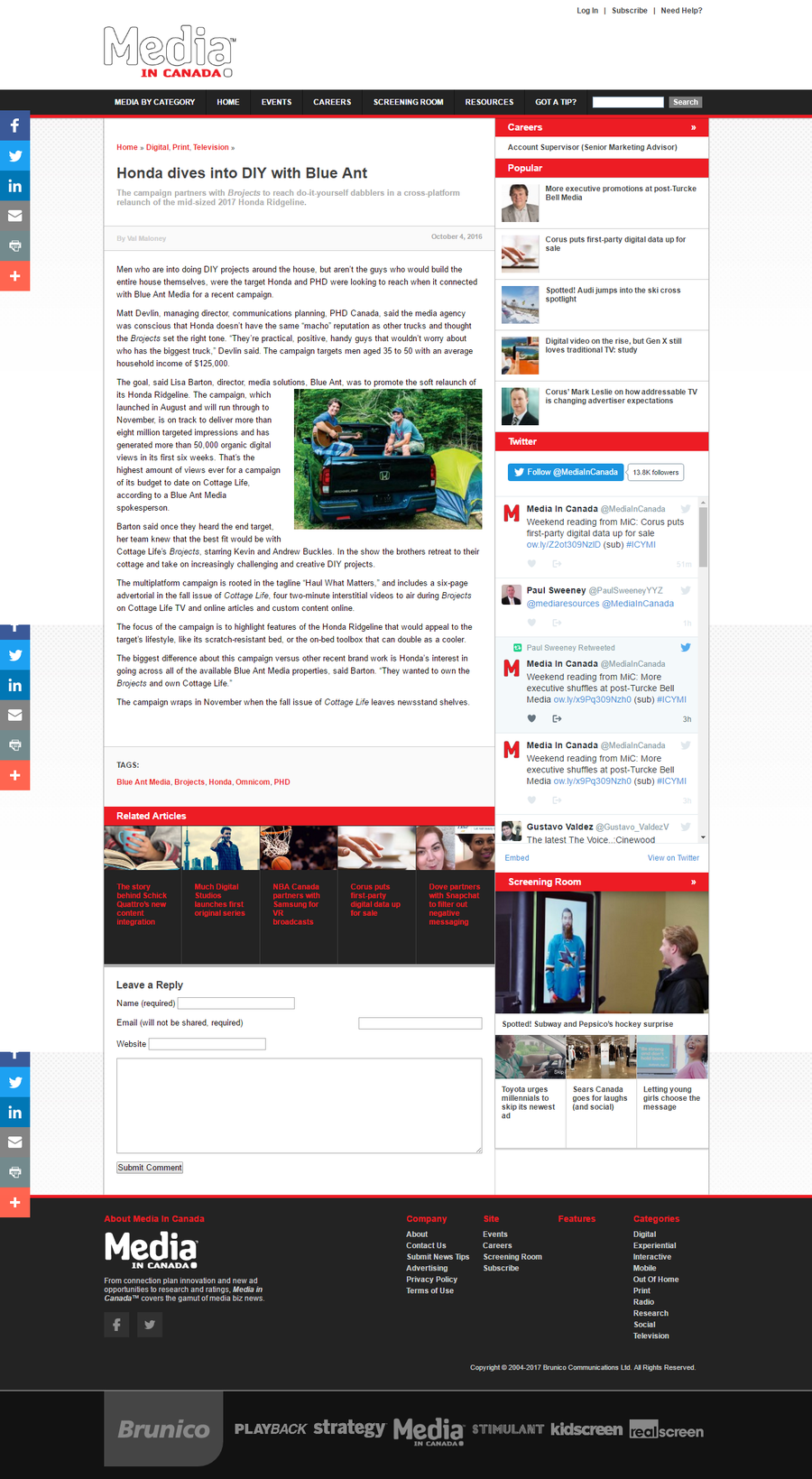Screen dimensions: 812x1479
Task: Focus the Name (required) field
Action: (x=236, y=1003)
